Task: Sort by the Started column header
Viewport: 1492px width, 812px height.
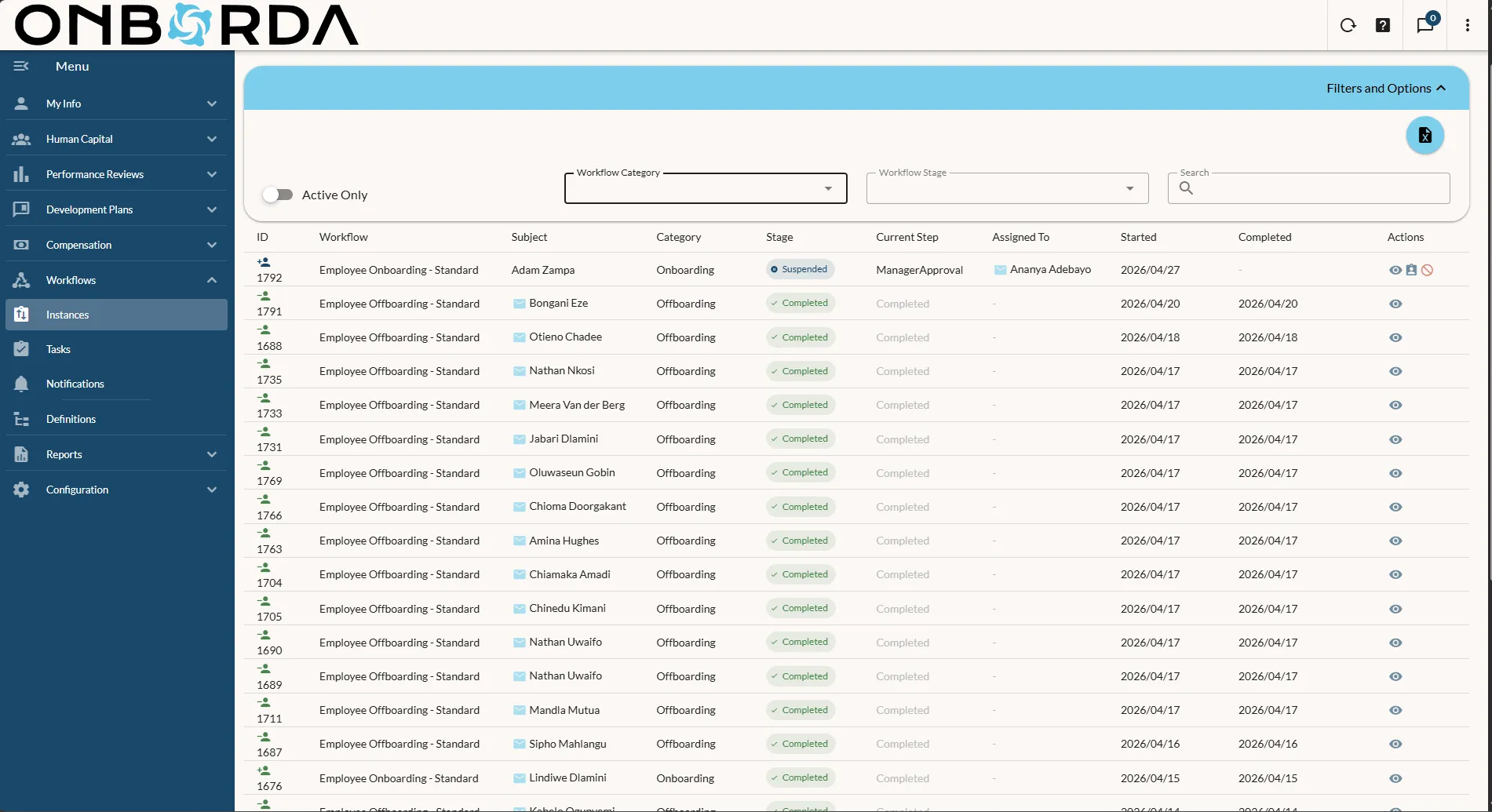Action: point(1138,237)
